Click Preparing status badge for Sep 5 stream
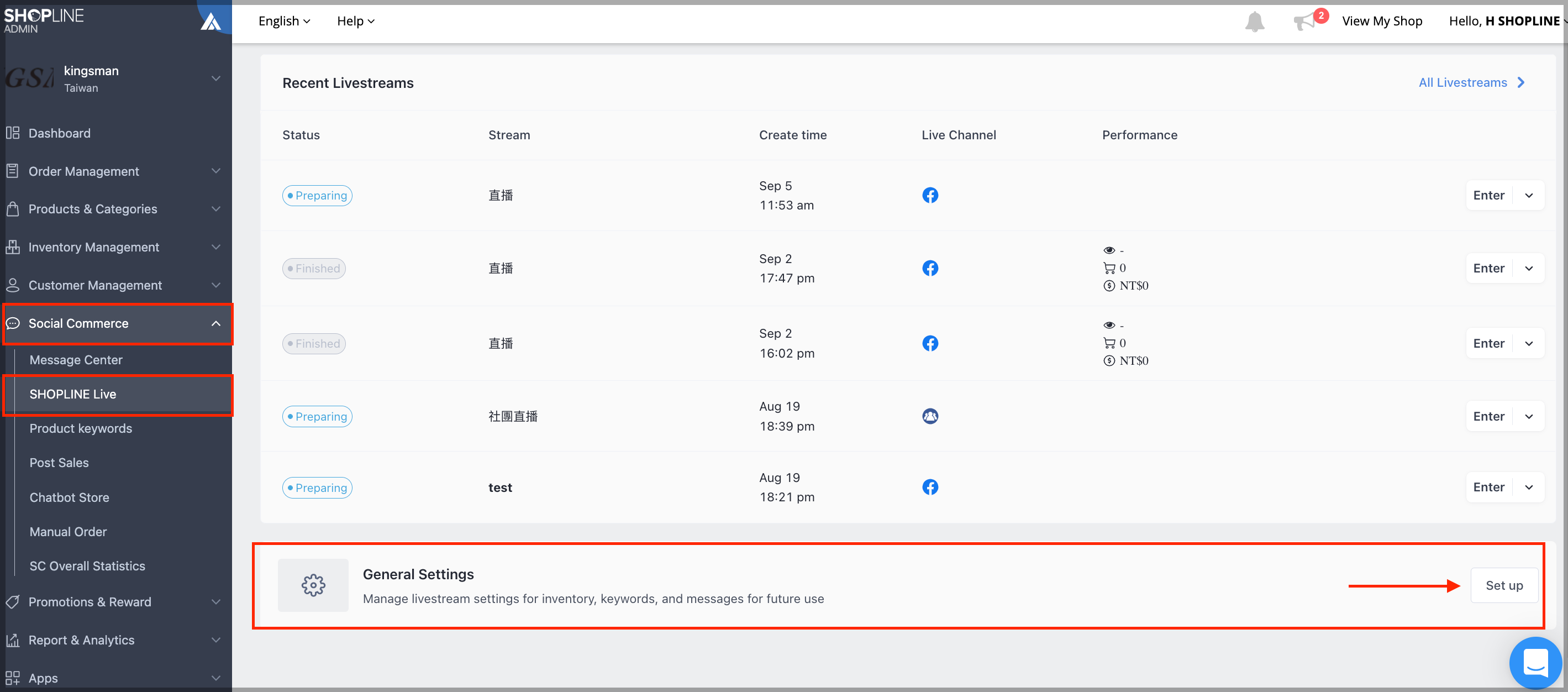This screenshot has height=692, width=1568. (x=317, y=196)
